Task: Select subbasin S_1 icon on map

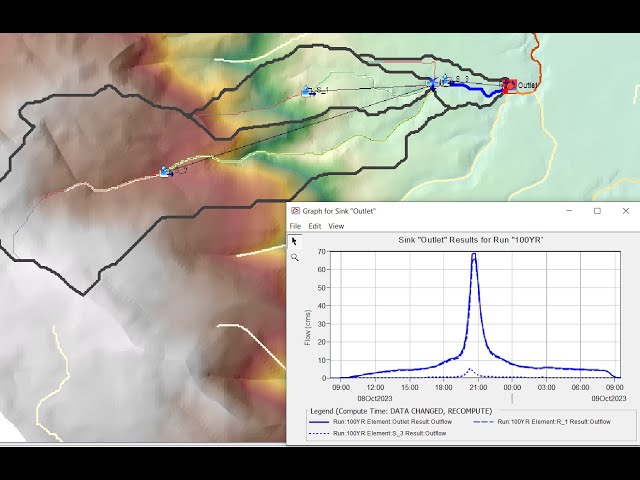Action: (308, 91)
